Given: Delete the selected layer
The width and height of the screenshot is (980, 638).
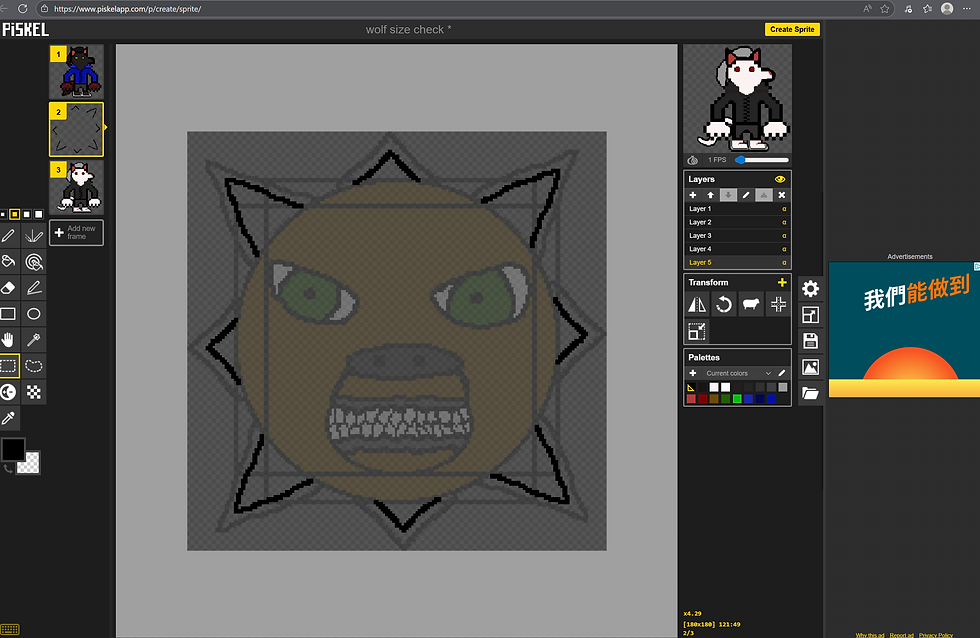Looking at the screenshot, I should [781, 195].
